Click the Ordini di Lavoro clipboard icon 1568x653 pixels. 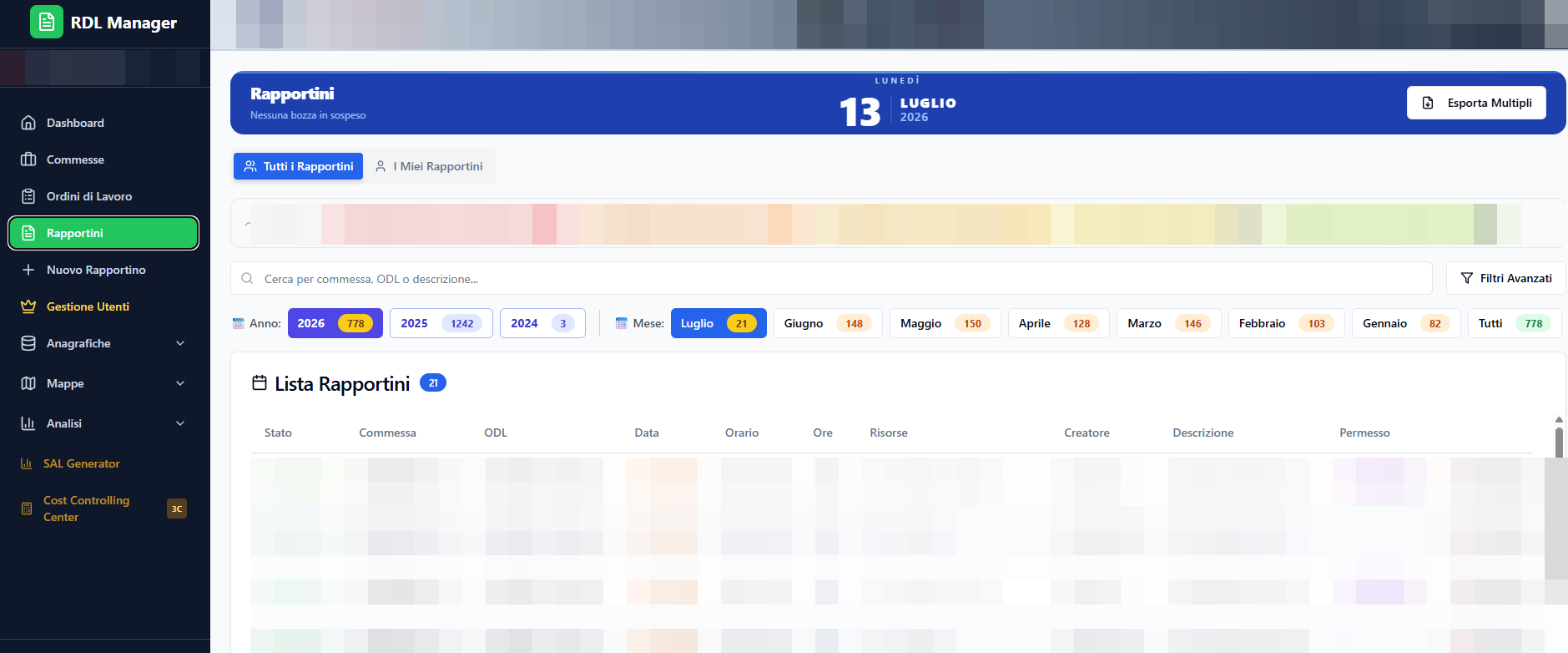point(28,196)
